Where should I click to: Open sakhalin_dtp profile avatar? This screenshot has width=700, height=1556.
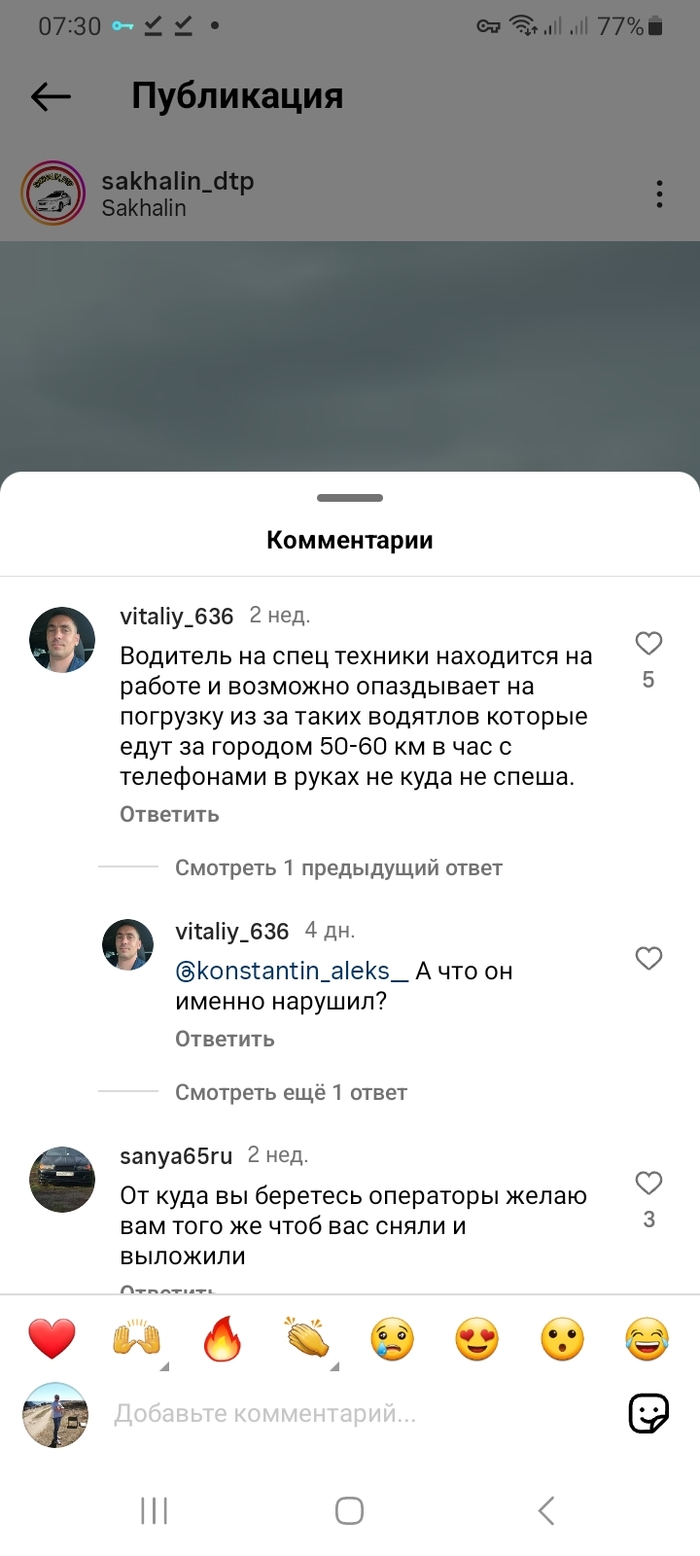52,193
